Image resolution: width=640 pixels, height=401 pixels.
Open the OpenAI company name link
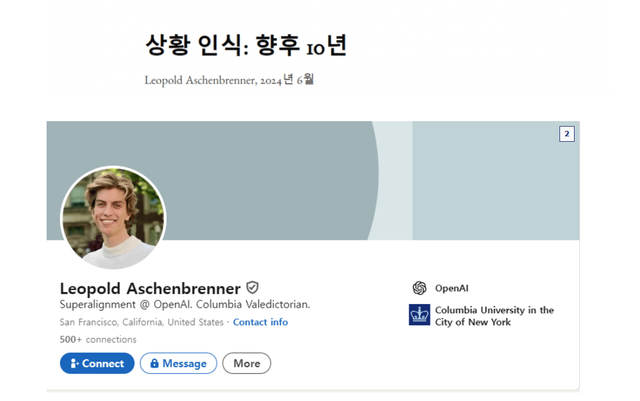(452, 288)
